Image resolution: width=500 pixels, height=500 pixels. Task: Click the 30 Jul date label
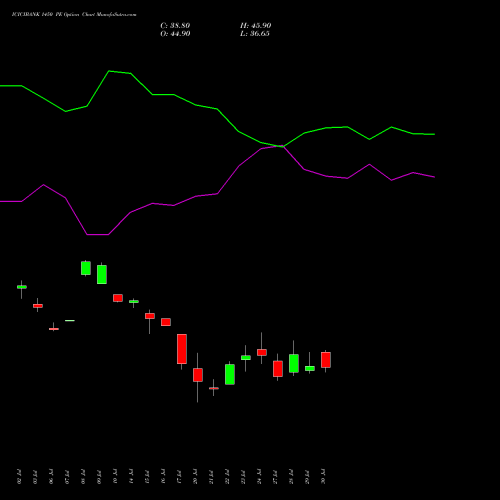click(x=323, y=477)
